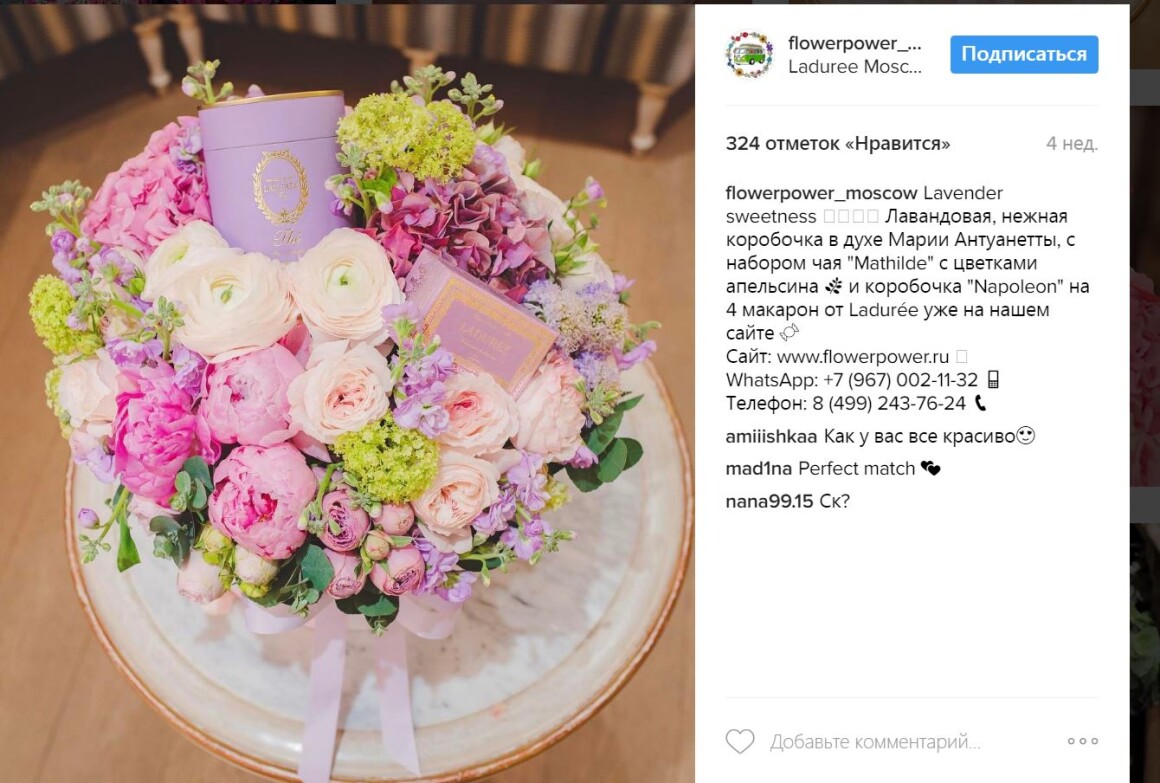The height and width of the screenshot is (783, 1160).
Task: Open commenter mad1na profile
Action: pyautogui.click(x=758, y=468)
